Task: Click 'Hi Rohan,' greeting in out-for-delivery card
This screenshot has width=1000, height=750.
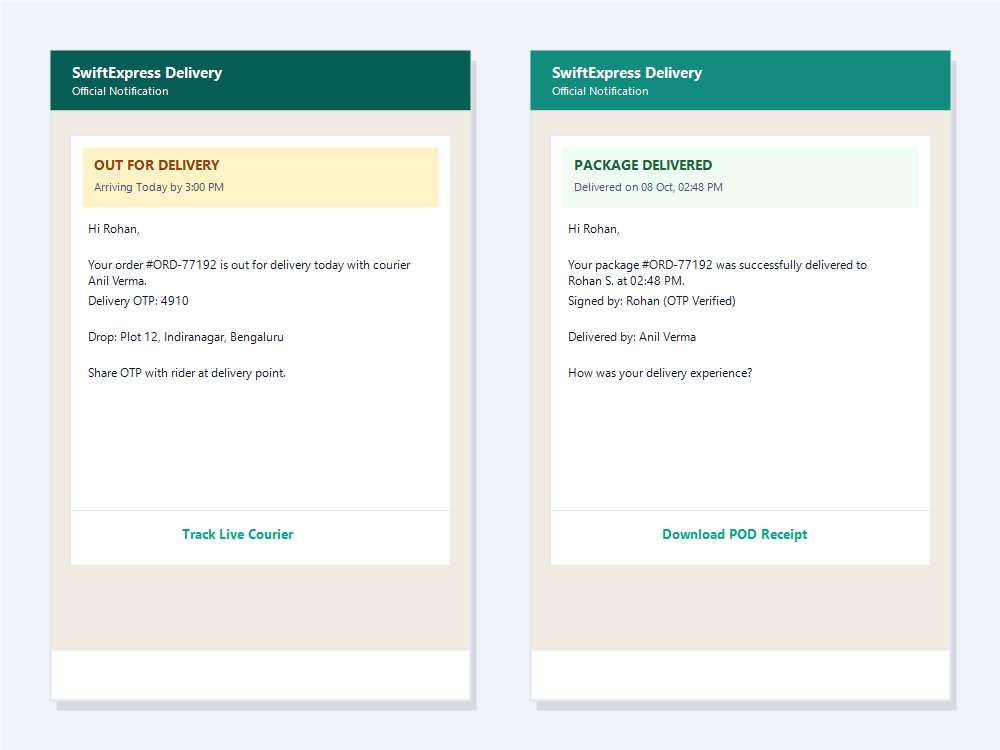Action: click(x=114, y=229)
